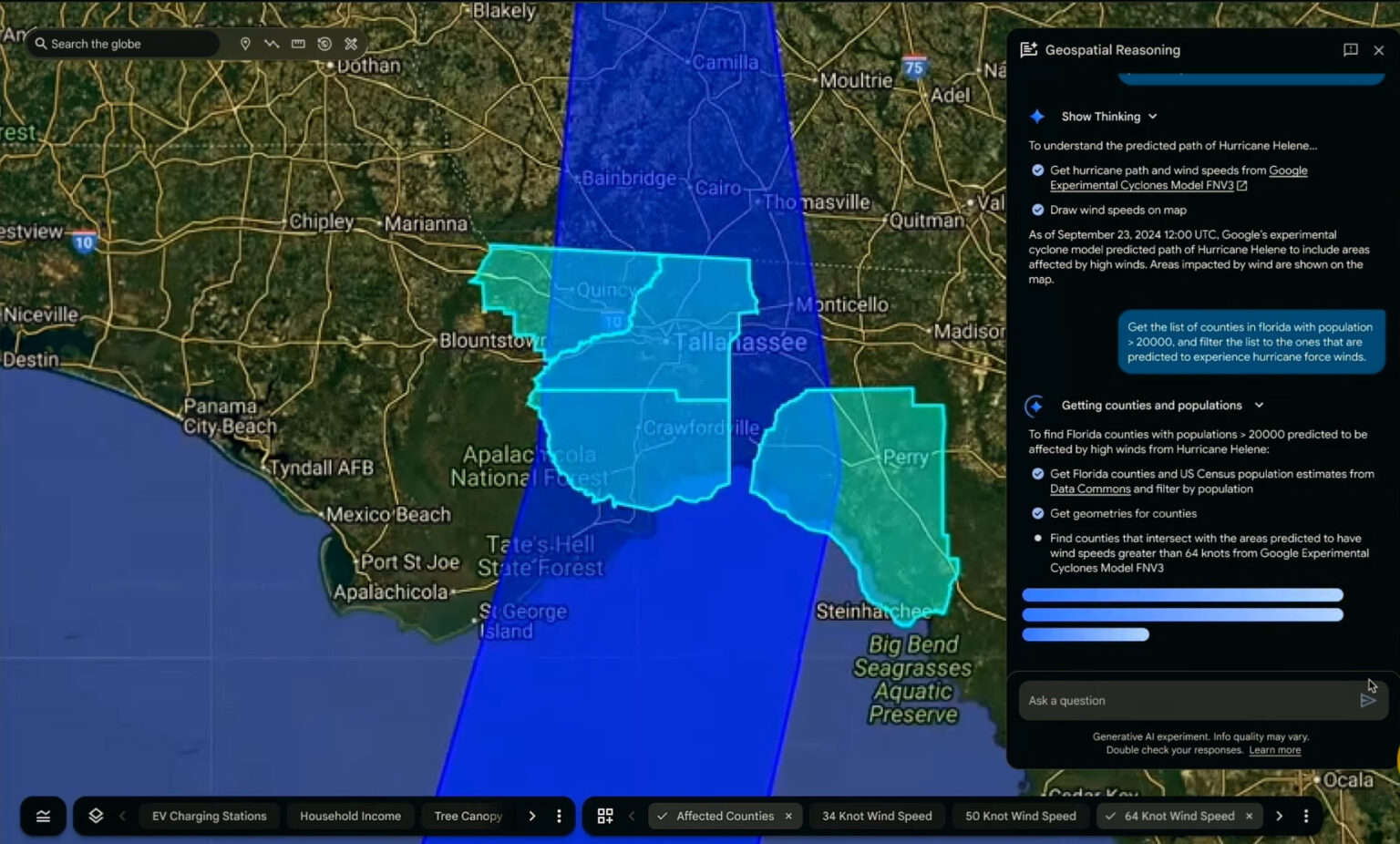Viewport: 1400px width, 844px height.
Task: Toggle the 64 Knot Wind Speed layer off
Action: pos(1111,816)
